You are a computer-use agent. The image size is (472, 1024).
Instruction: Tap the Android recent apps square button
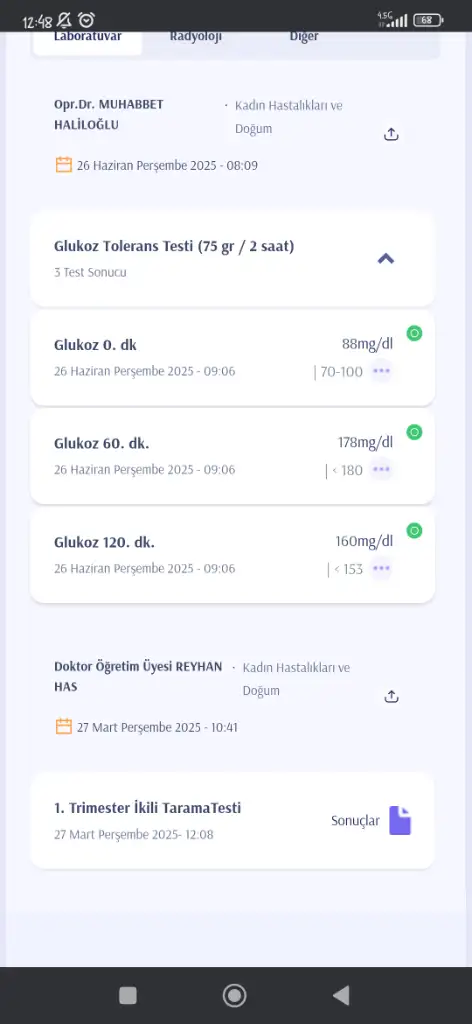(x=128, y=995)
